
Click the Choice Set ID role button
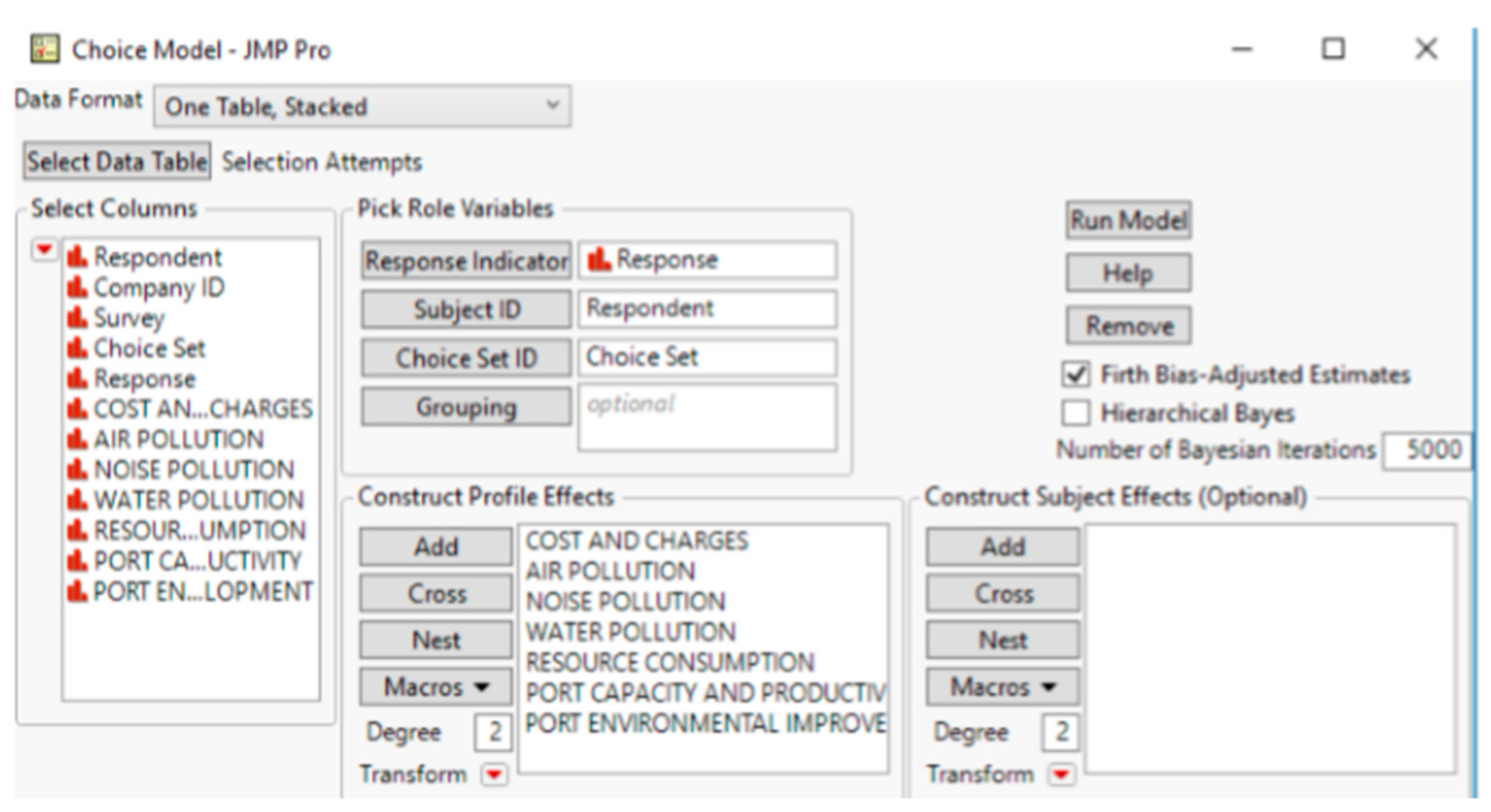(x=466, y=358)
